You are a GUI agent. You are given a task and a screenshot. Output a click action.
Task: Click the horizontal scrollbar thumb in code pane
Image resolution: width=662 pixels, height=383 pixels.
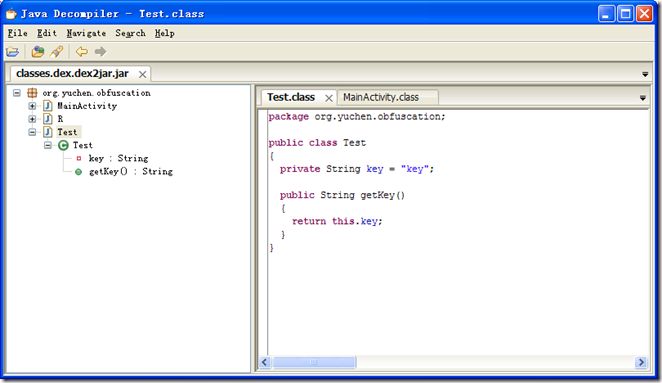[x=314, y=362]
